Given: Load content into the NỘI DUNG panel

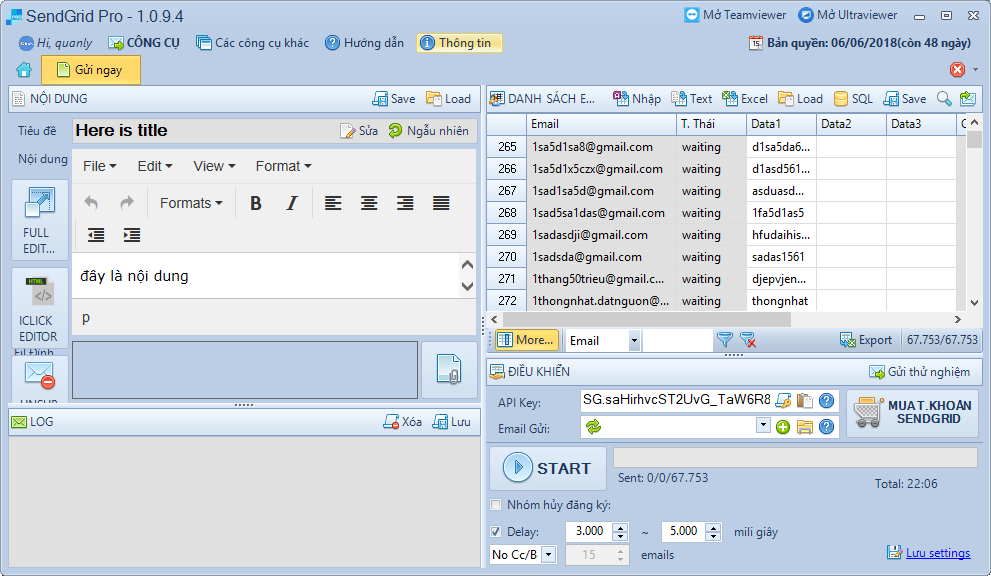Looking at the screenshot, I should pos(448,99).
